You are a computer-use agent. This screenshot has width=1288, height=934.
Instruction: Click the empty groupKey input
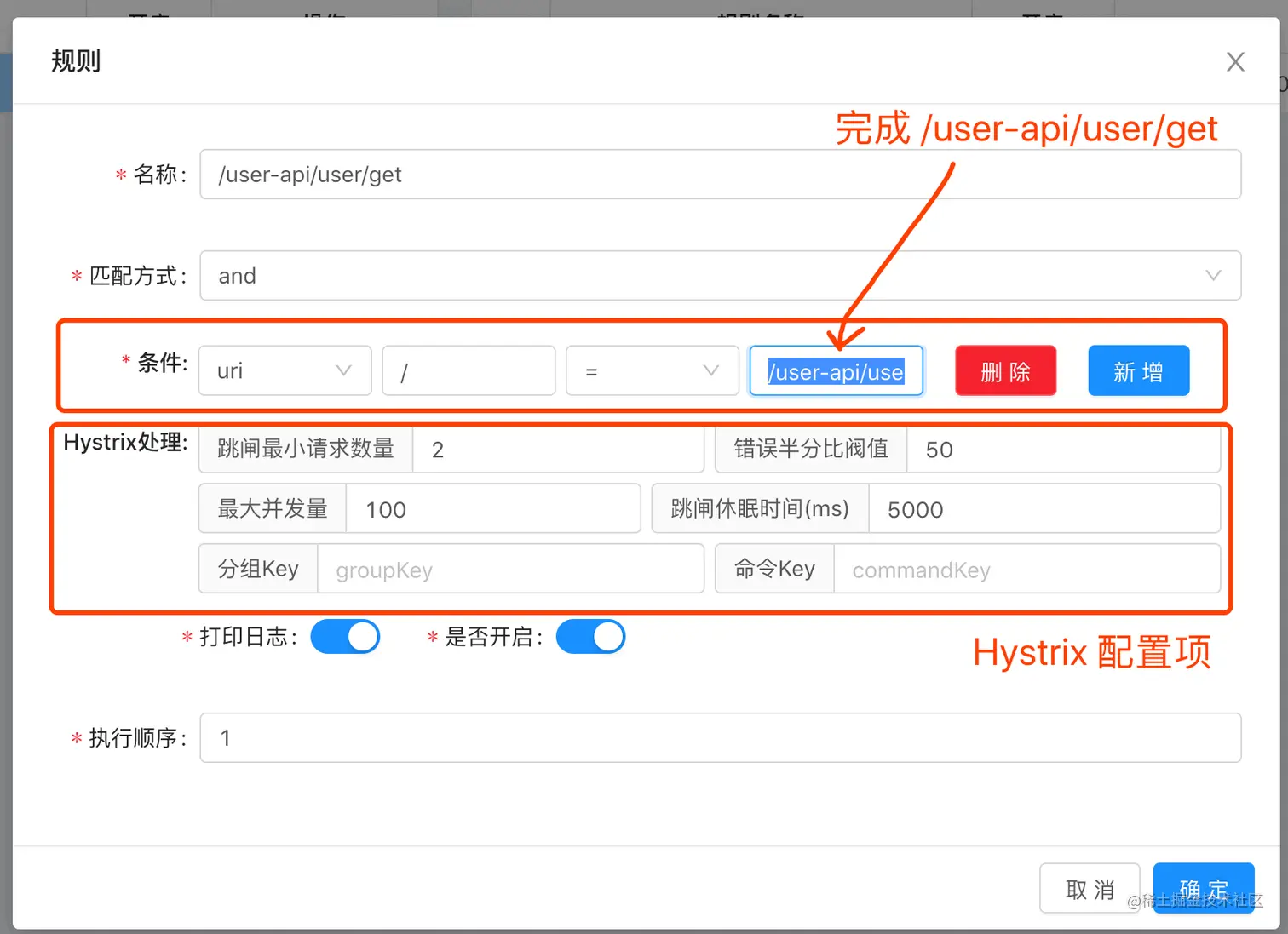[x=511, y=569]
